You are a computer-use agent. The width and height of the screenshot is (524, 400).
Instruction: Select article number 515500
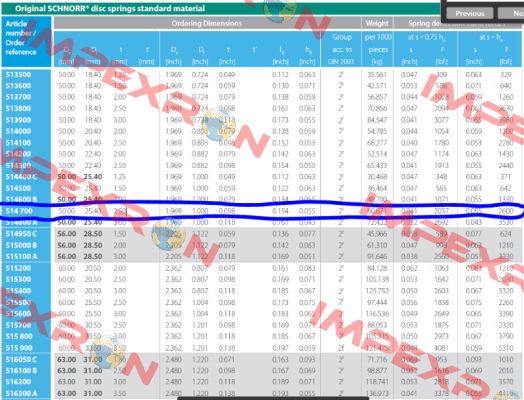coord(18,302)
